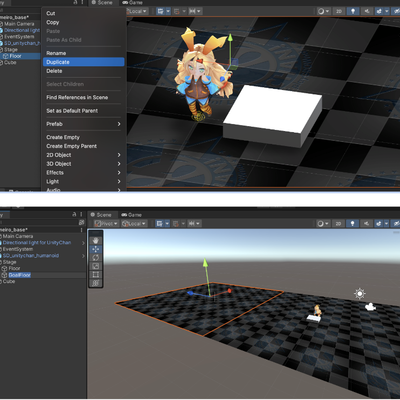Switch to the Game tab in lower editor

click(132, 215)
